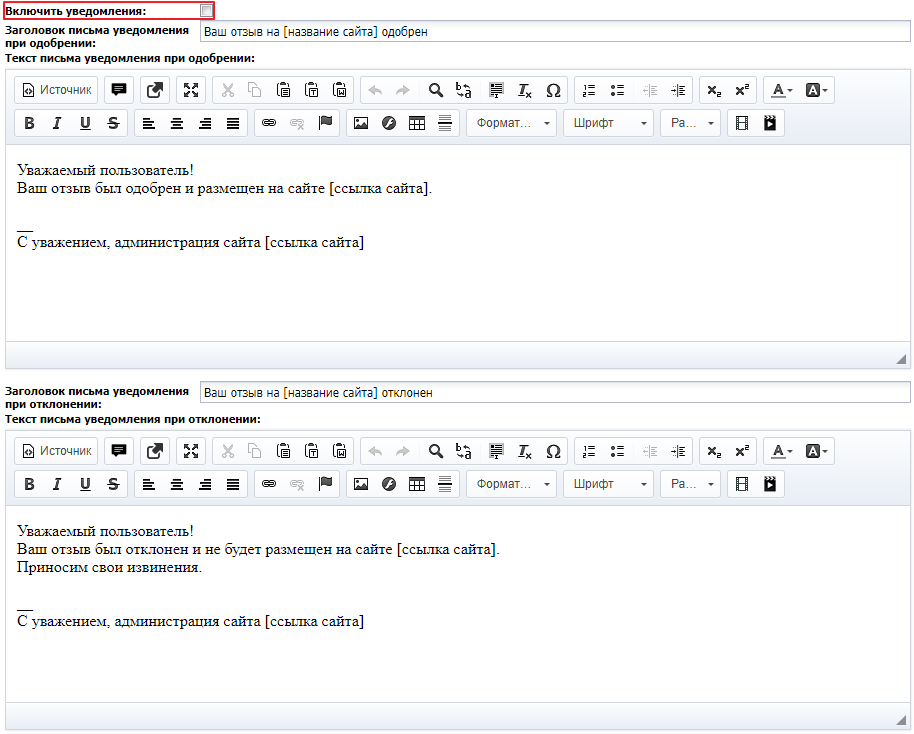Click "Источник" button in the approval editor
Image resolution: width=914 pixels, height=734 pixels.
[57, 90]
